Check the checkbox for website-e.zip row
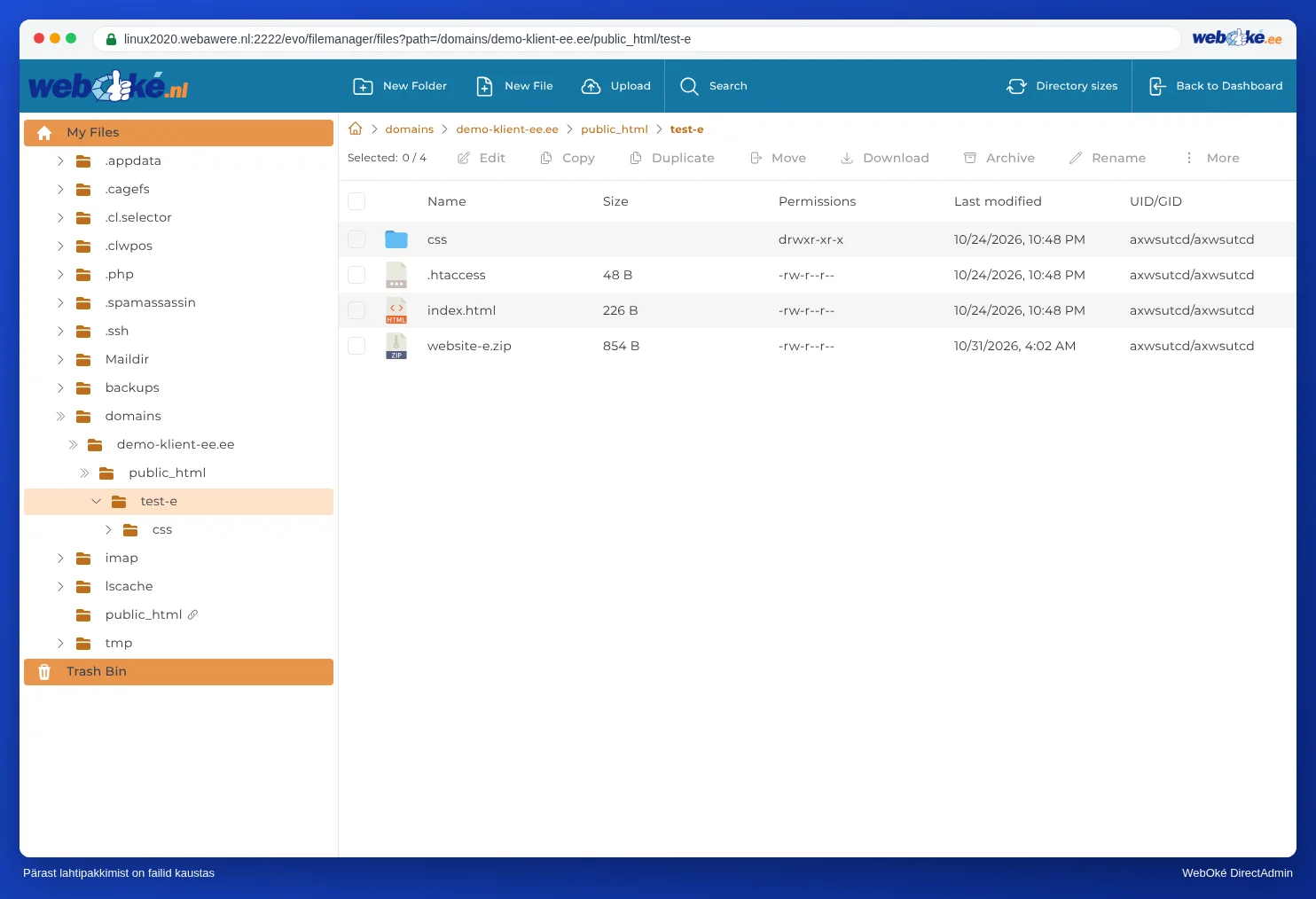Screen dimensions: 1316x899 pos(356,346)
